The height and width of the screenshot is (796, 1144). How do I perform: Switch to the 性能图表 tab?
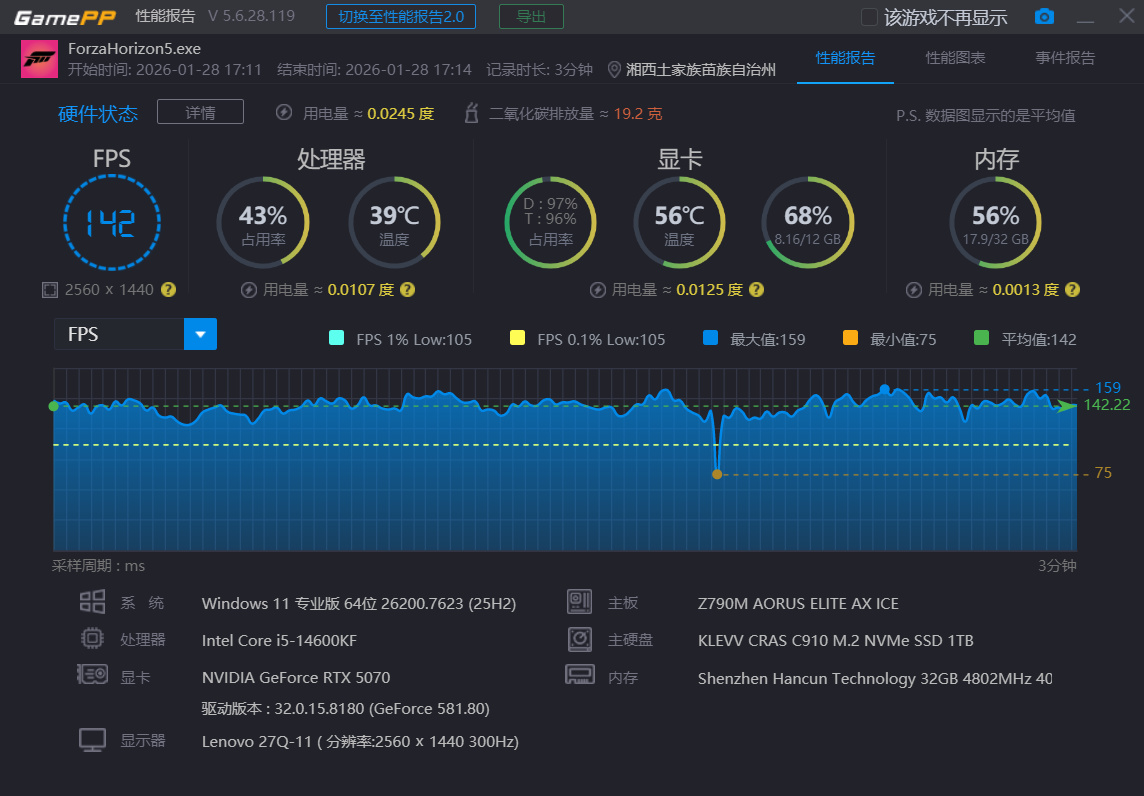click(x=955, y=58)
